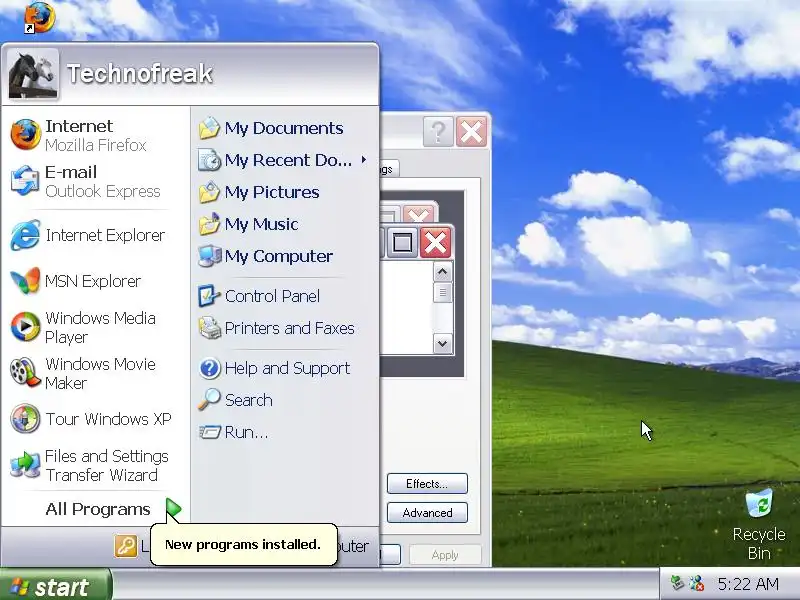Select the Control Panel menu text
800x600 pixels.
(272, 296)
